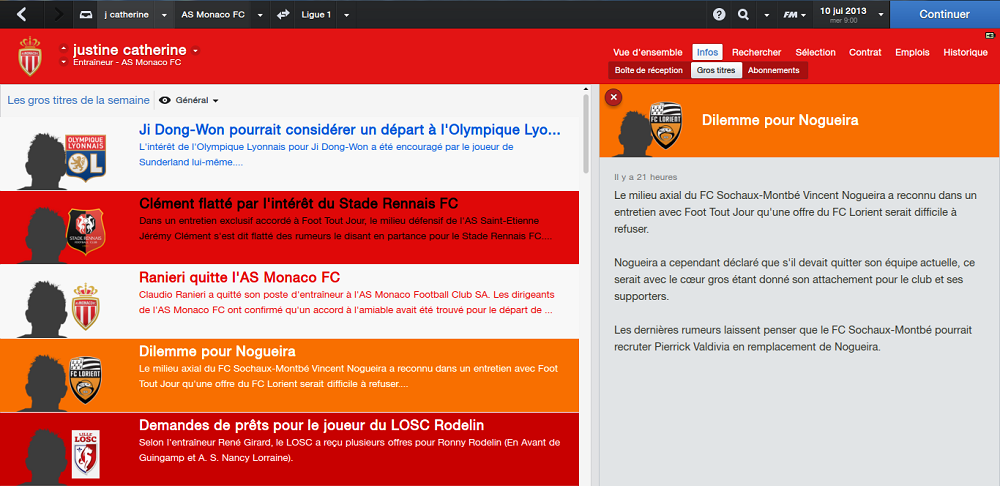Screen dimensions: 1000x486
Task: Go forward with the right arrow button
Action: click(58, 14)
